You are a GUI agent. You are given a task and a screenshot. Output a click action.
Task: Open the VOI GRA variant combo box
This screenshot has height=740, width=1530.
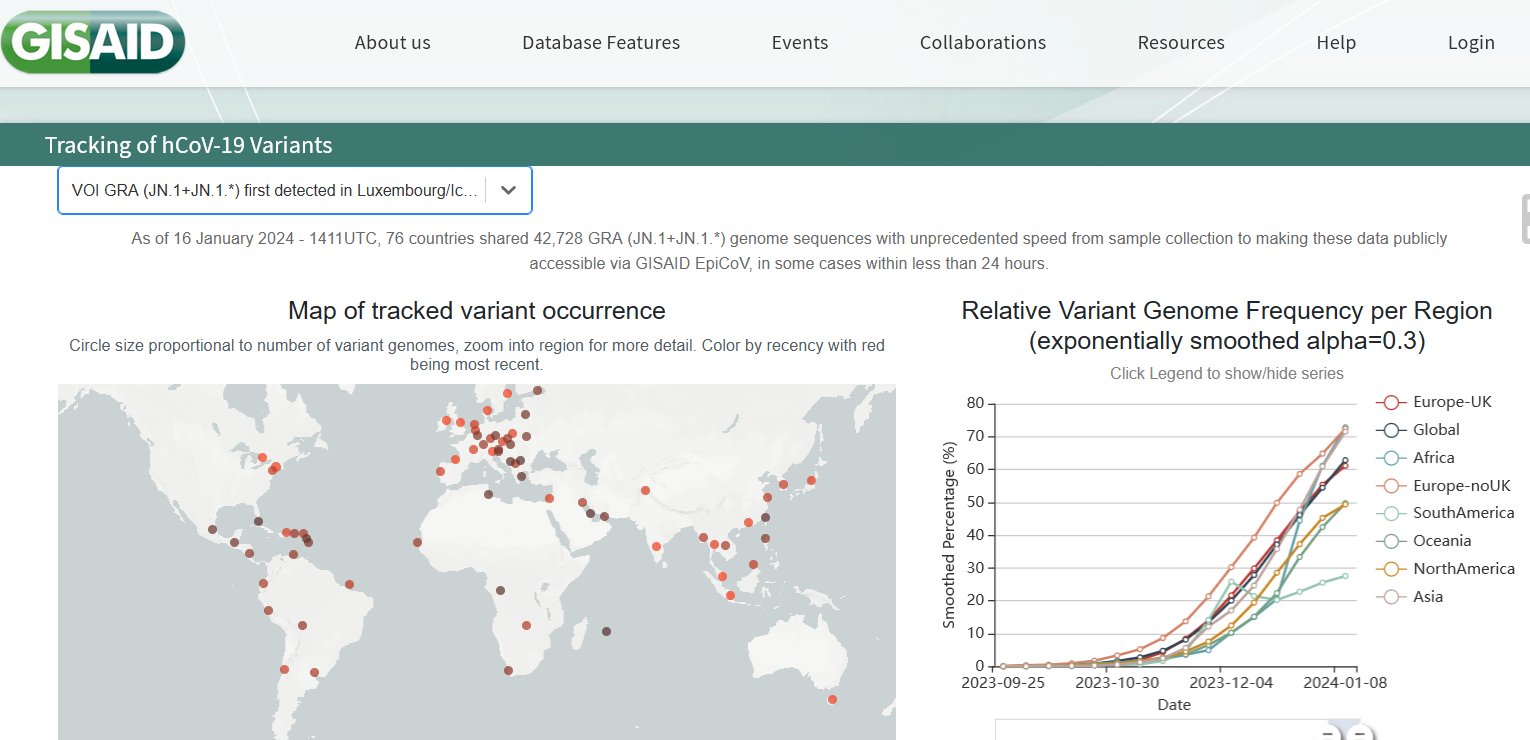pos(270,190)
